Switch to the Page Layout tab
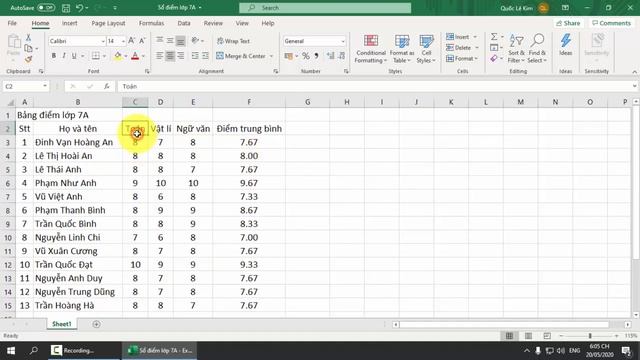The image size is (640, 360). [108, 23]
